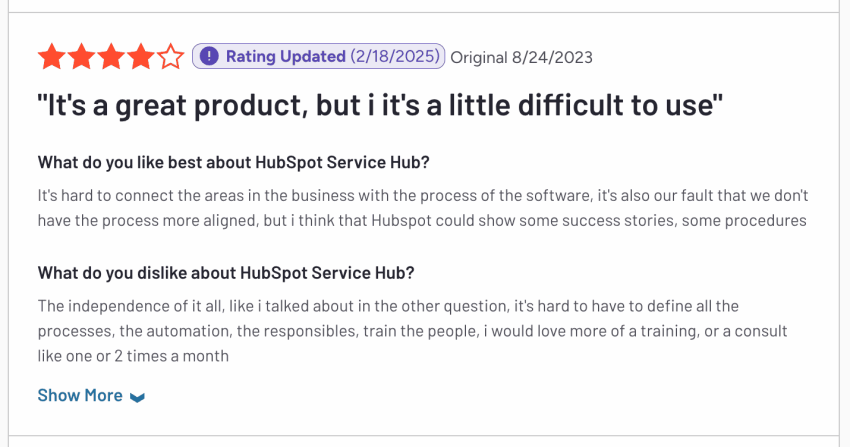Image resolution: width=850 pixels, height=447 pixels.
Task: Click the 'Rating Updated' bold label text
Action: pos(286,56)
